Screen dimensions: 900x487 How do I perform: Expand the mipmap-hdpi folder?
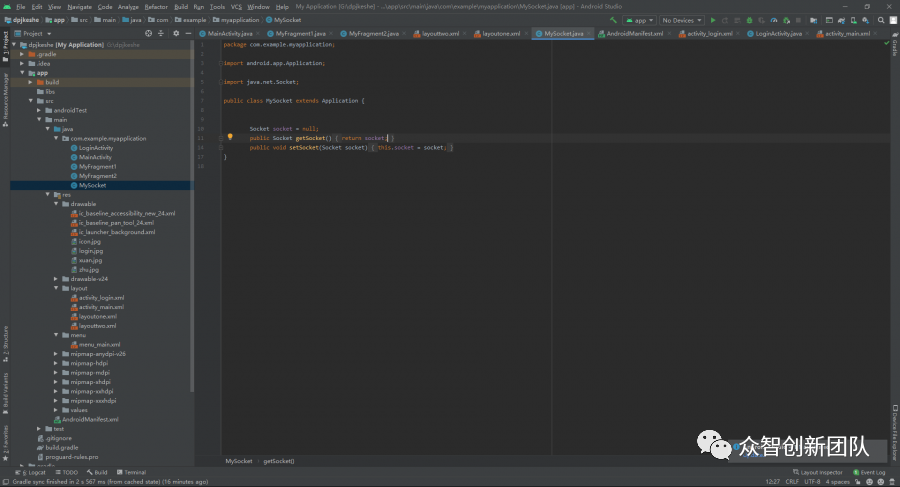click(56, 363)
